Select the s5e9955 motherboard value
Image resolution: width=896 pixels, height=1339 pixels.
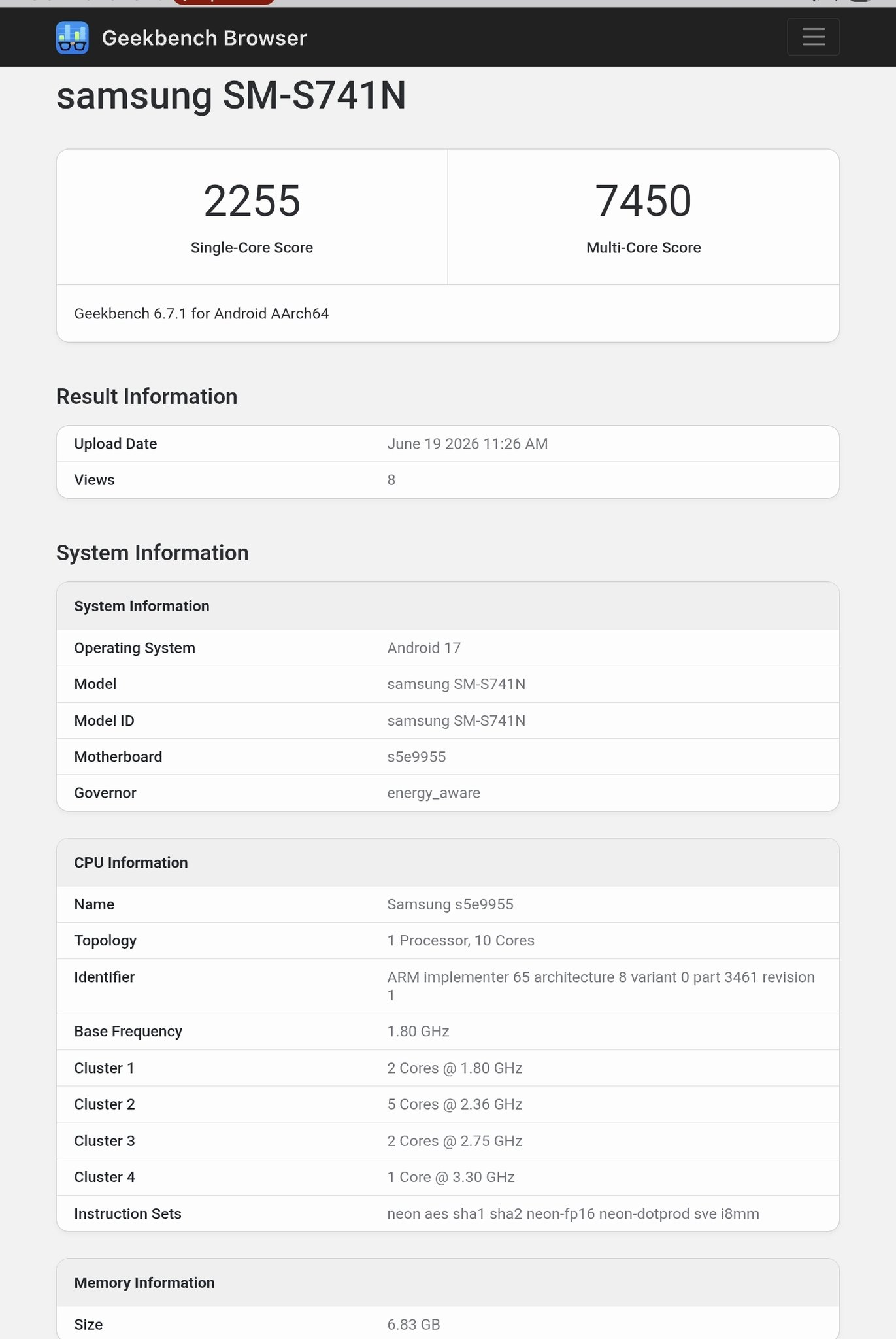pos(416,756)
